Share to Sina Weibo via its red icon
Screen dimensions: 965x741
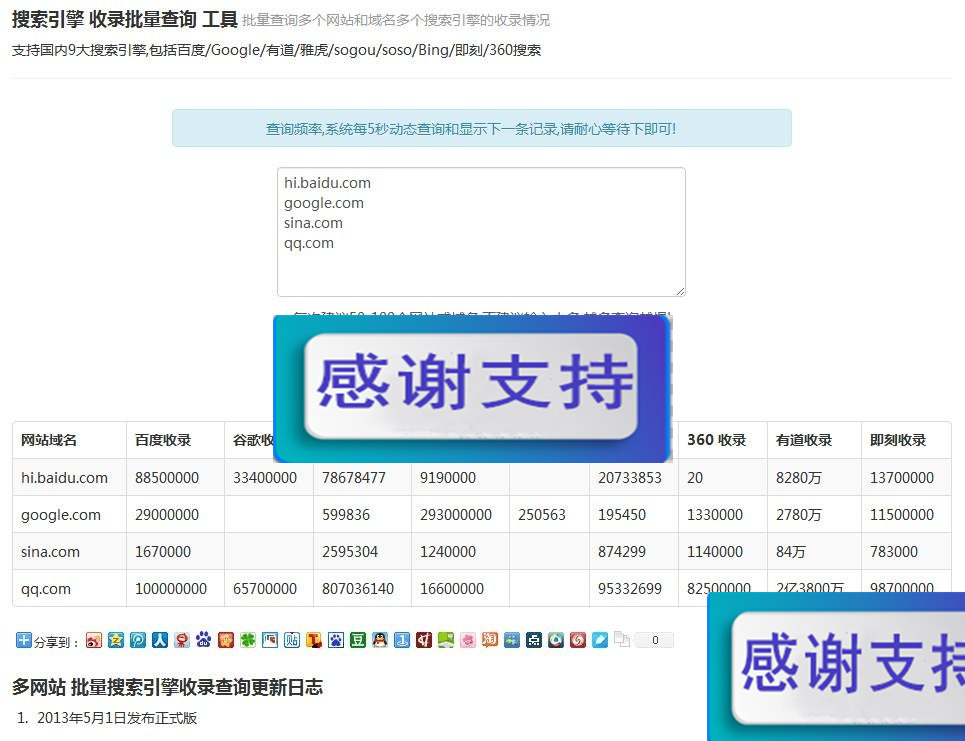[x=94, y=640]
